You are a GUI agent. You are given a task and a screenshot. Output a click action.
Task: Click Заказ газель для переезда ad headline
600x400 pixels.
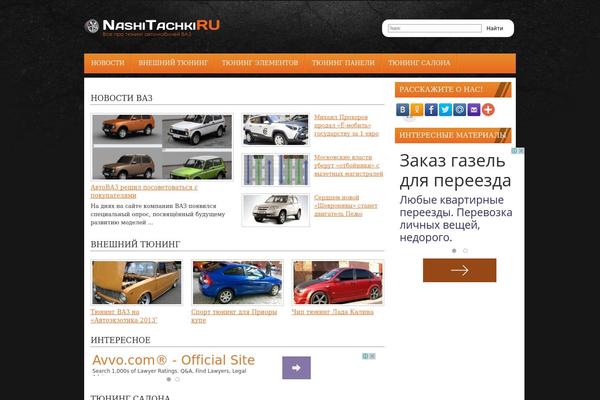coord(455,171)
